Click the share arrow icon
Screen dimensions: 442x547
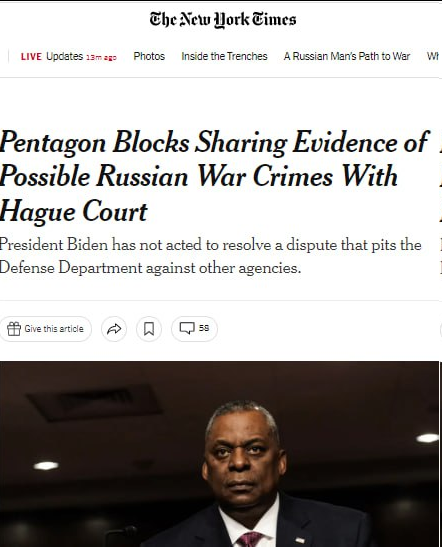pos(114,329)
